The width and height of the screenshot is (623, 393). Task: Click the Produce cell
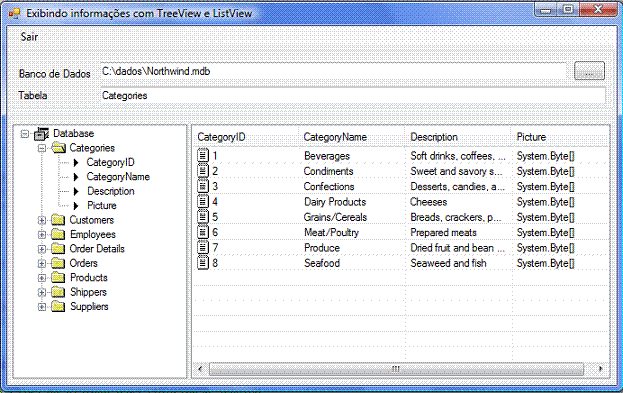pyautogui.click(x=322, y=248)
